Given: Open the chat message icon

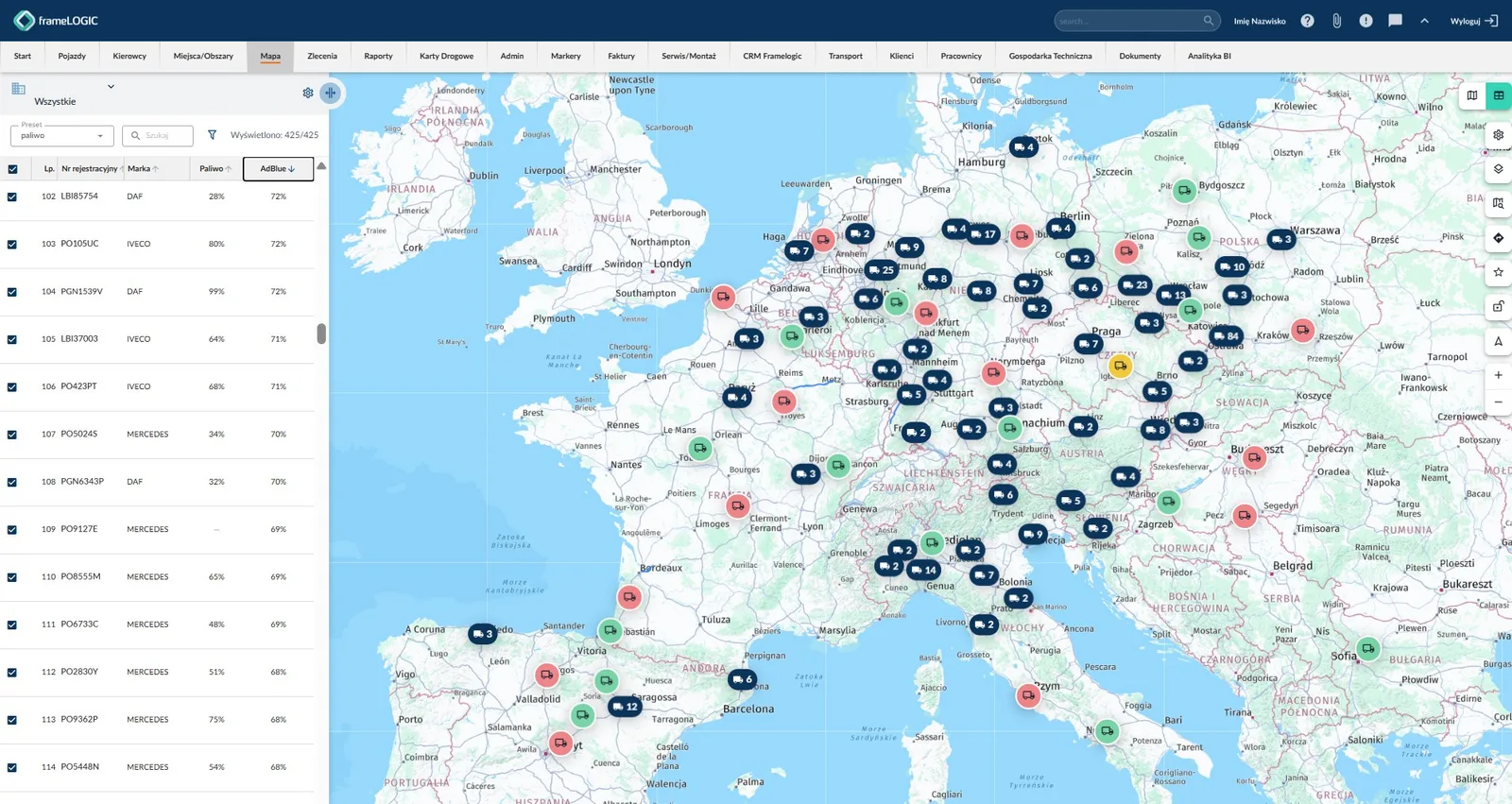Looking at the screenshot, I should [x=1395, y=21].
